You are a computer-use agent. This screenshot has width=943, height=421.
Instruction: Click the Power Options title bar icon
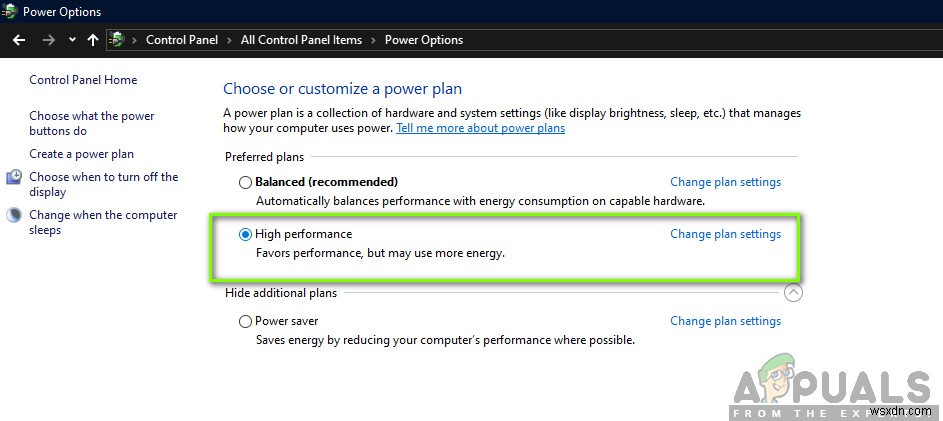pyautogui.click(x=10, y=12)
